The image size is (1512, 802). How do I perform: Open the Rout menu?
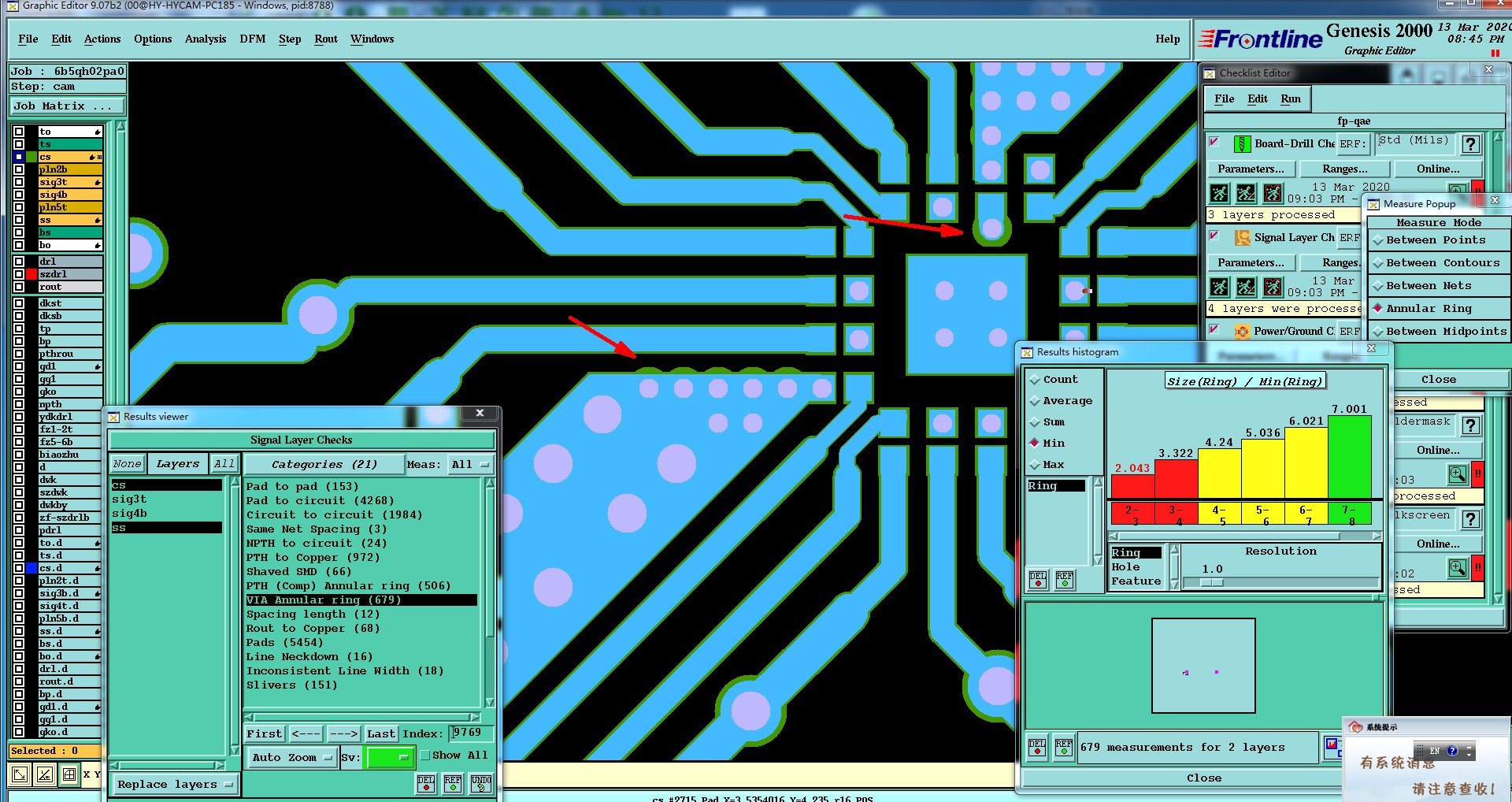[x=326, y=39]
